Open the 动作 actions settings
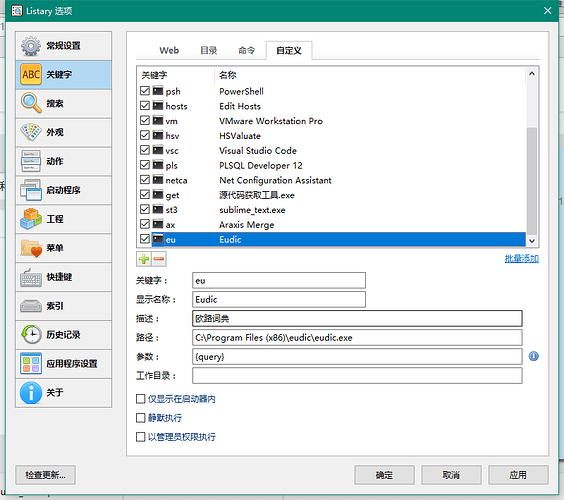 (63, 161)
